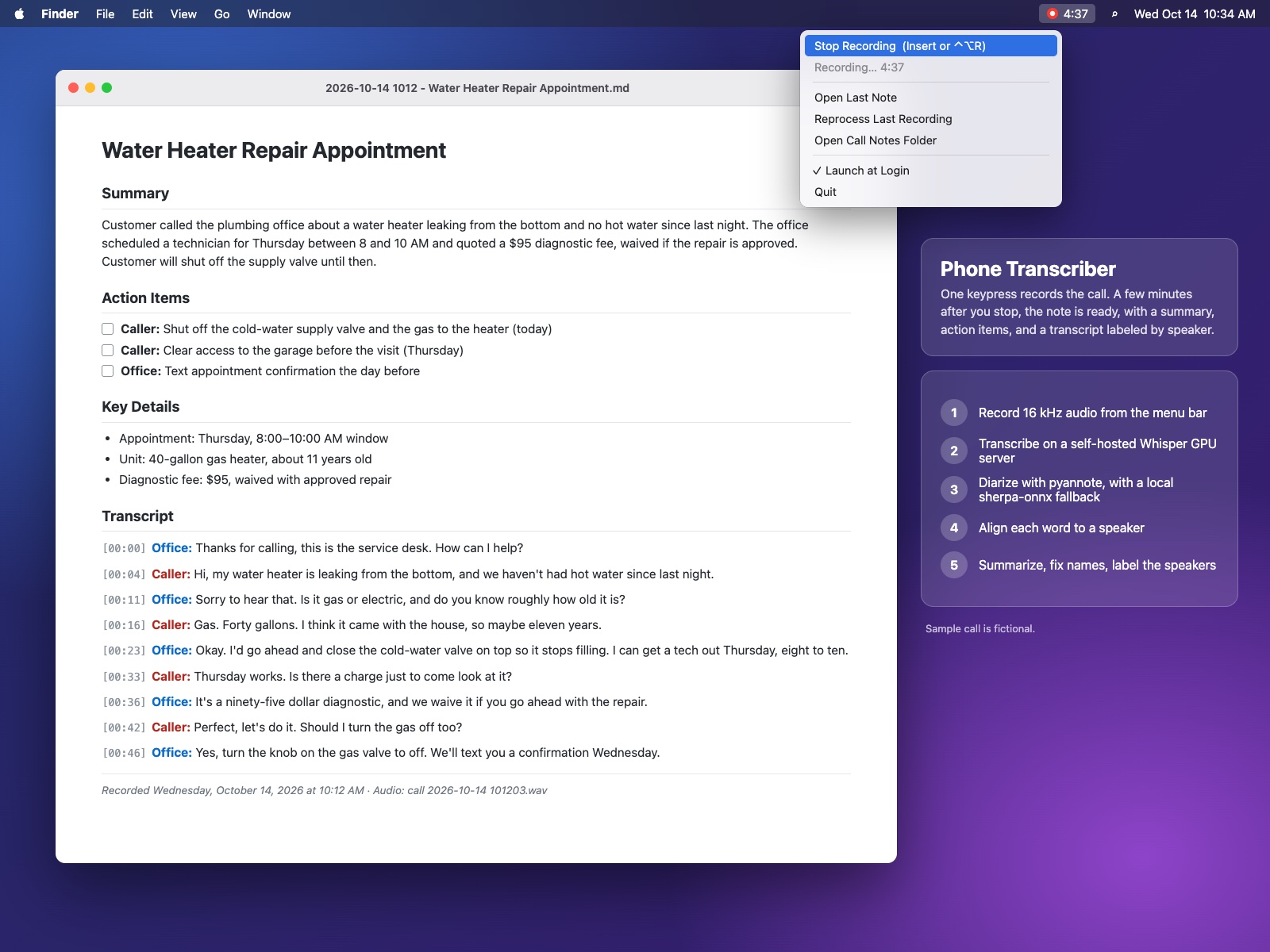Click the Phone Transcriber title
The height and width of the screenshot is (952, 1270).
pyautogui.click(x=1028, y=269)
